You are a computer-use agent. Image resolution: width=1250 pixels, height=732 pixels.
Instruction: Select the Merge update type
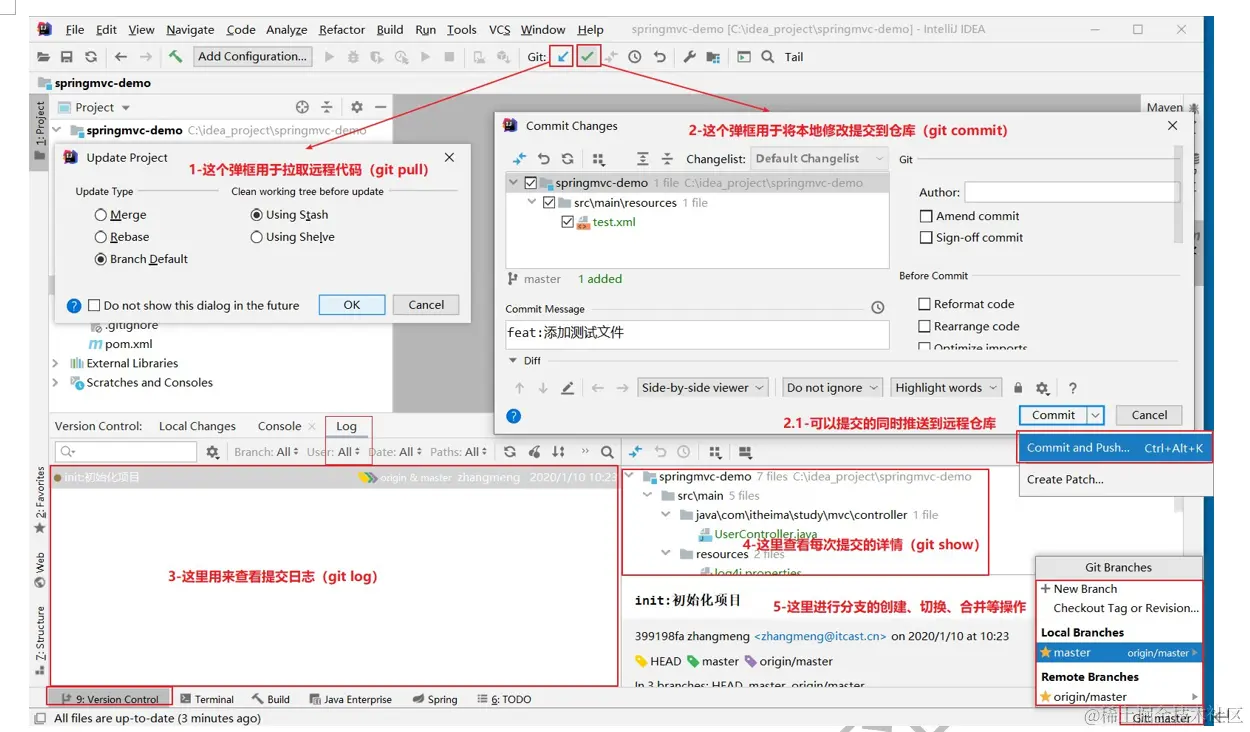click(x=100, y=215)
